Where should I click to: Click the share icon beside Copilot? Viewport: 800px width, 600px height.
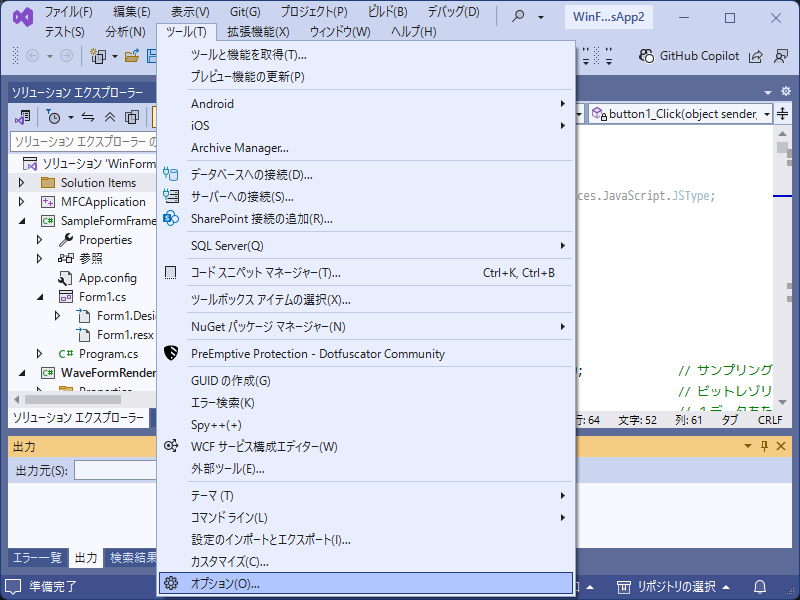click(x=756, y=56)
